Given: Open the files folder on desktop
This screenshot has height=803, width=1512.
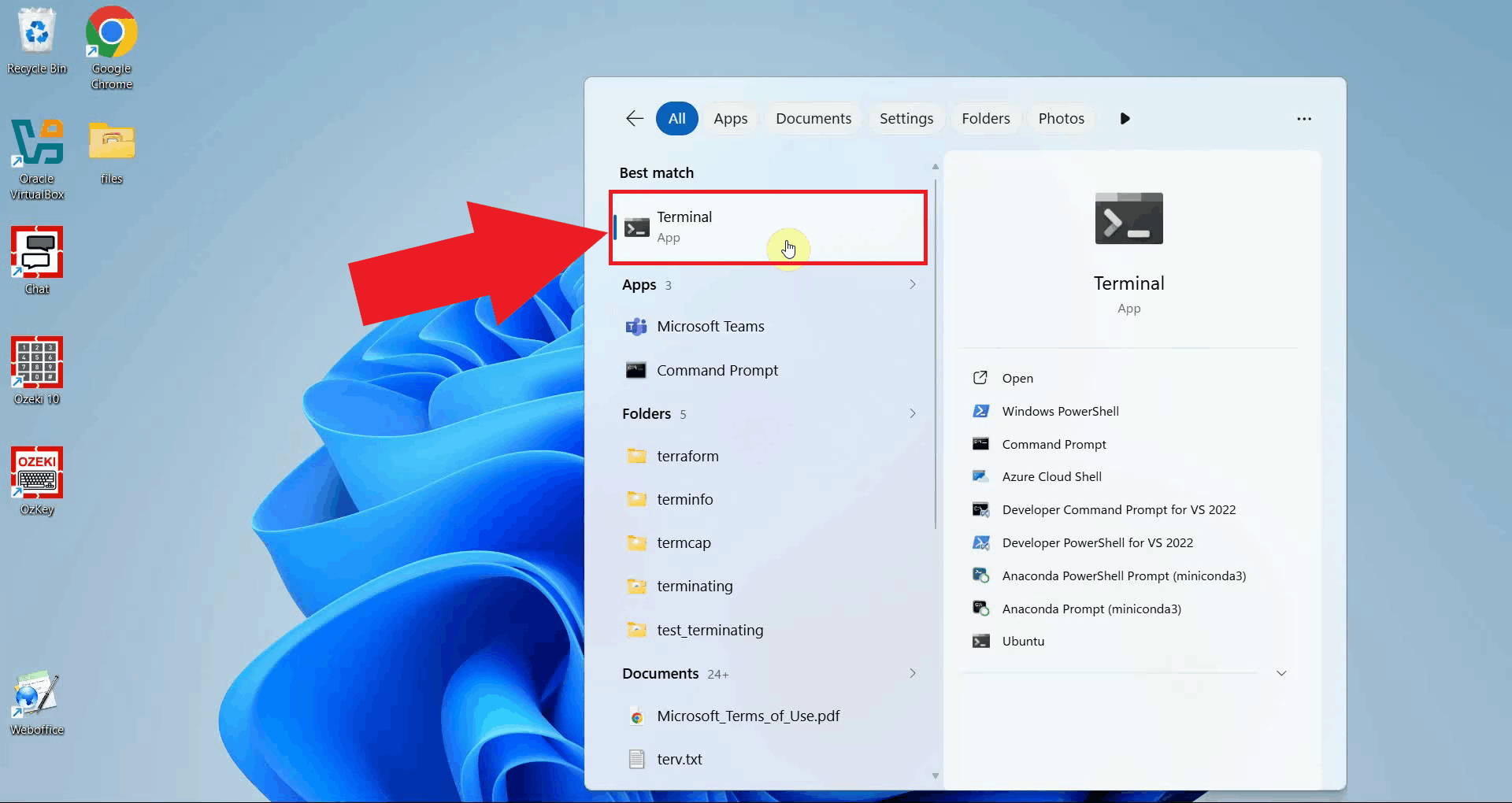Looking at the screenshot, I should click(x=112, y=153).
